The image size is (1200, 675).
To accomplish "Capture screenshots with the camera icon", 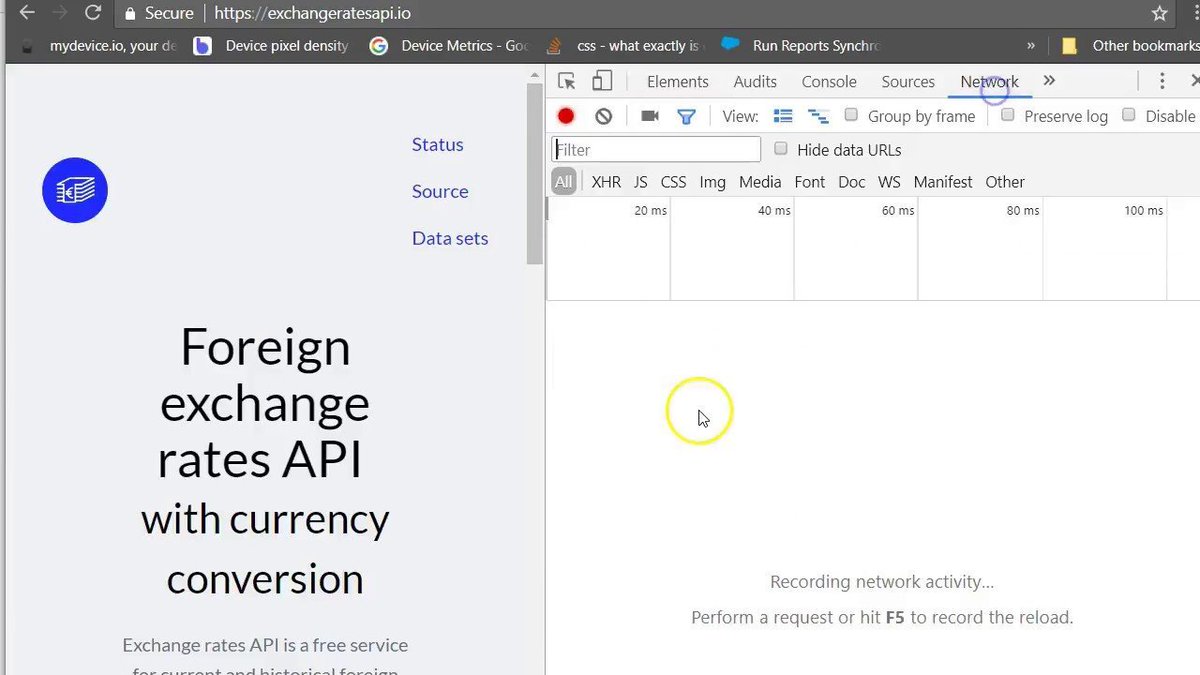I will (649, 115).
